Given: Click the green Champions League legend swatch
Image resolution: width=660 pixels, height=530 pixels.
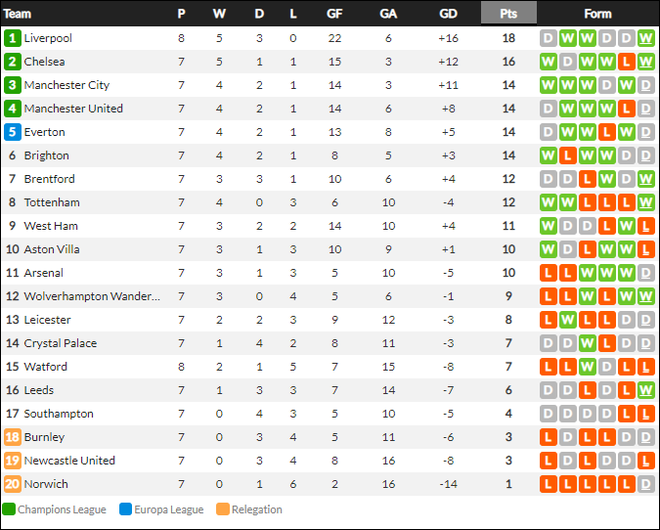Looking at the screenshot, I should tap(9, 509).
